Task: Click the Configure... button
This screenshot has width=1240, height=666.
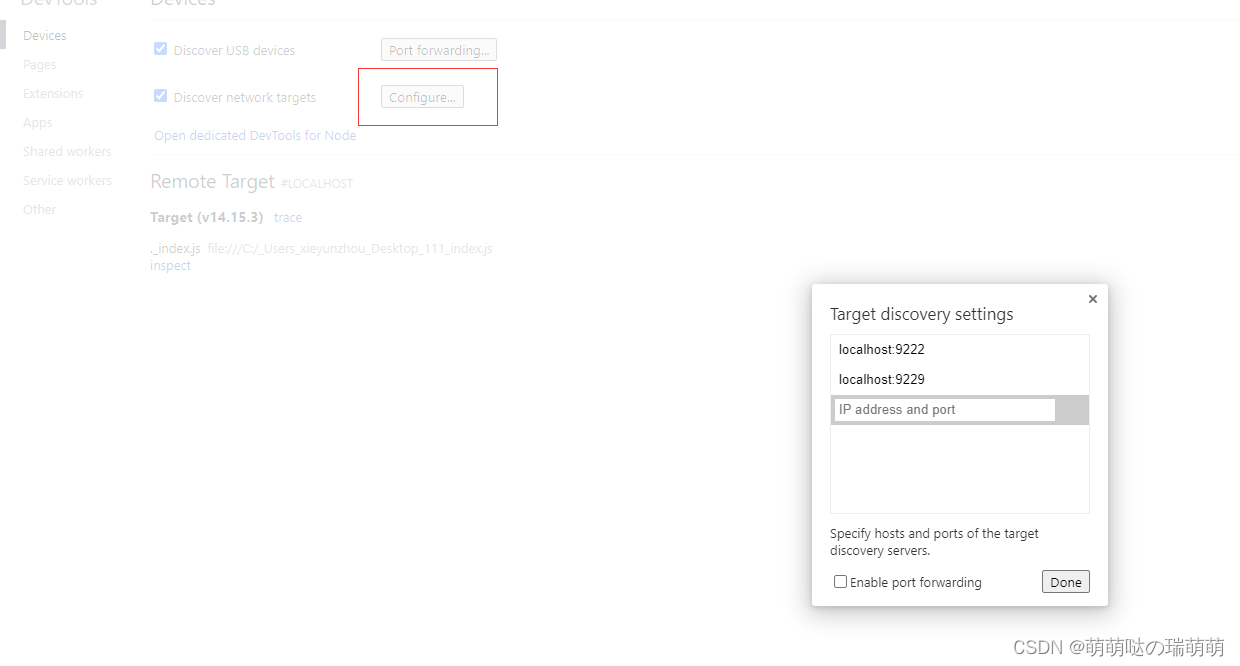Action: (422, 97)
